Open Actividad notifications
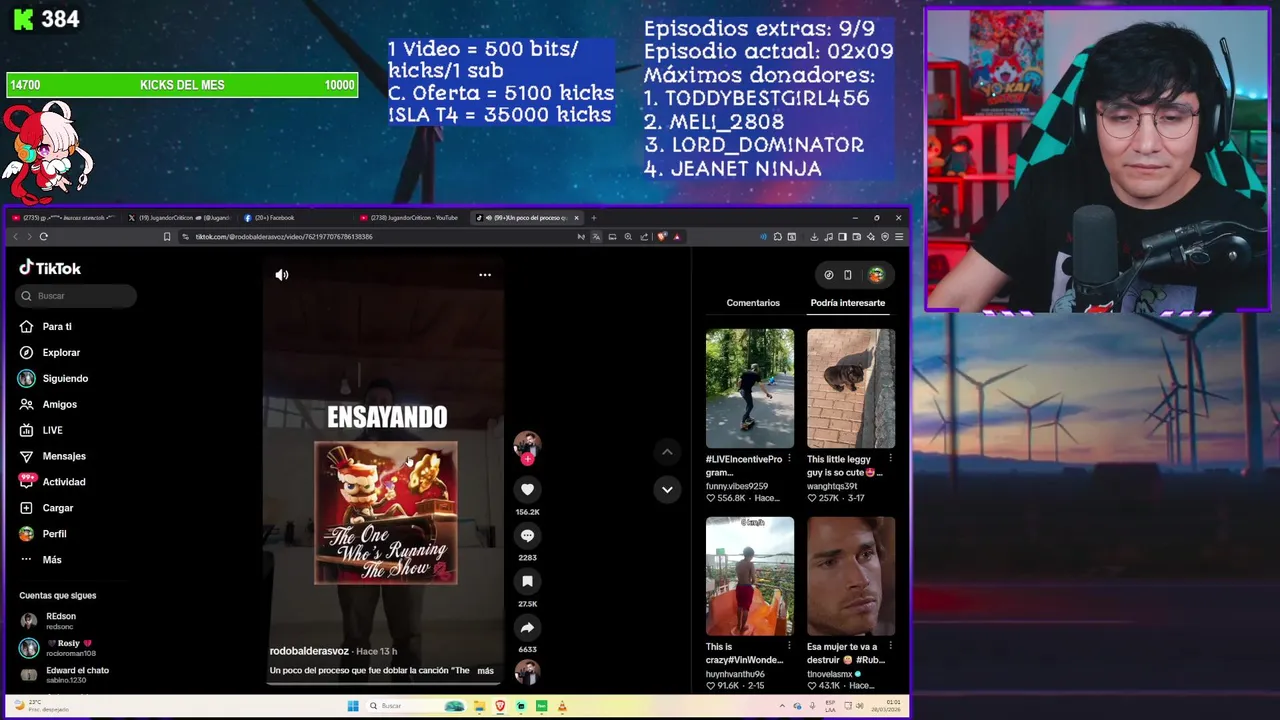The image size is (1280, 720). 52,482
